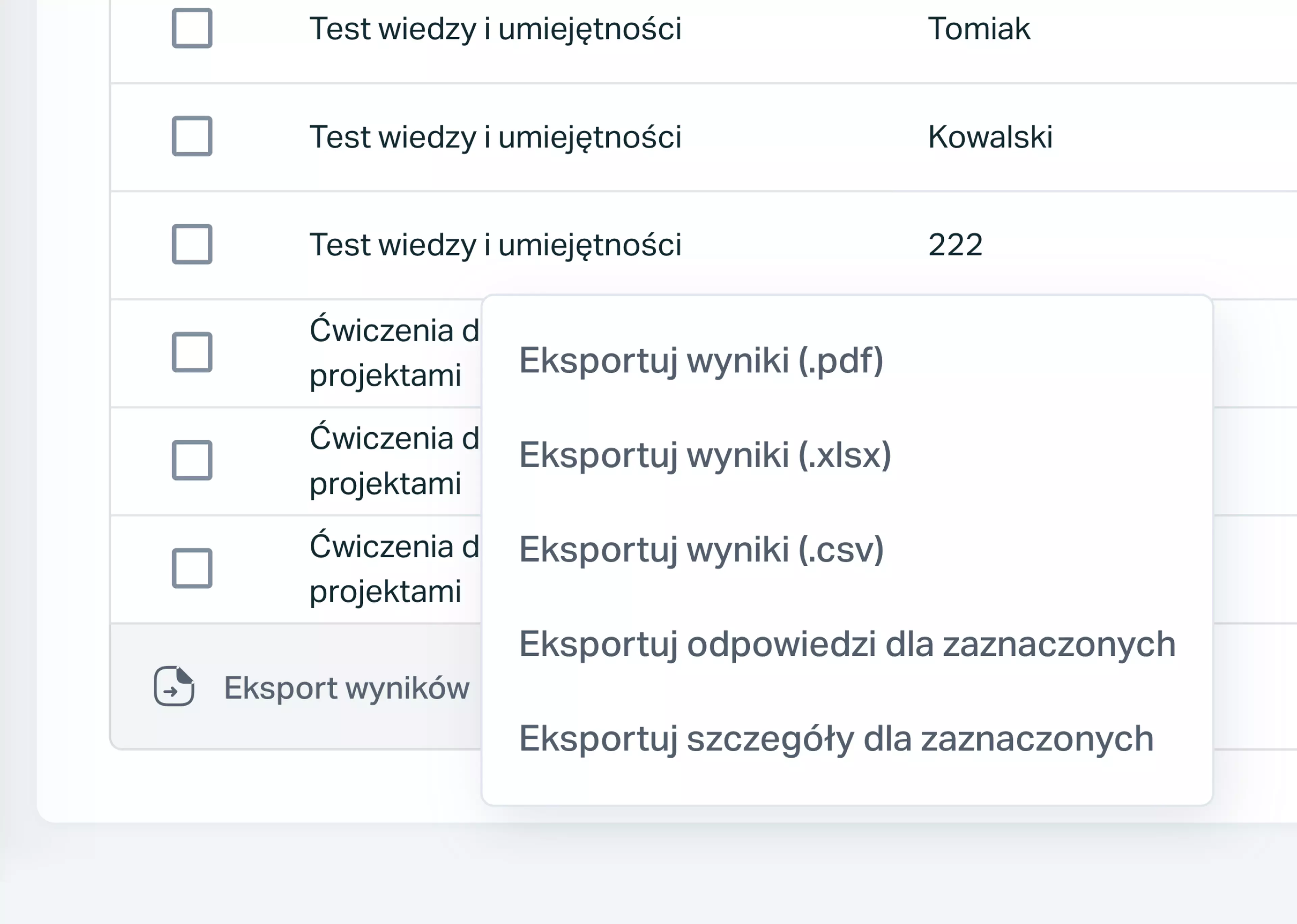This screenshot has width=1297, height=924.
Task: Tick the checkbox for the Tomiak row
Action: 193,28
